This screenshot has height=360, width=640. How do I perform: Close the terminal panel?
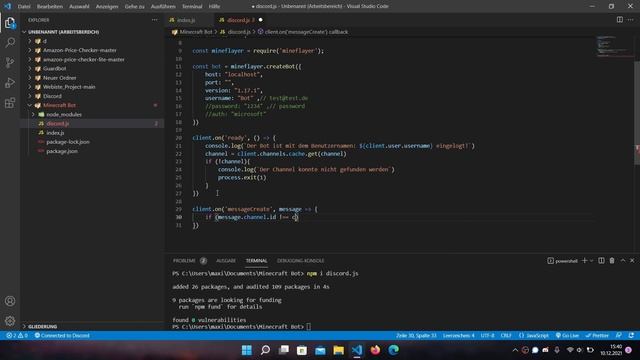click(x=632, y=260)
